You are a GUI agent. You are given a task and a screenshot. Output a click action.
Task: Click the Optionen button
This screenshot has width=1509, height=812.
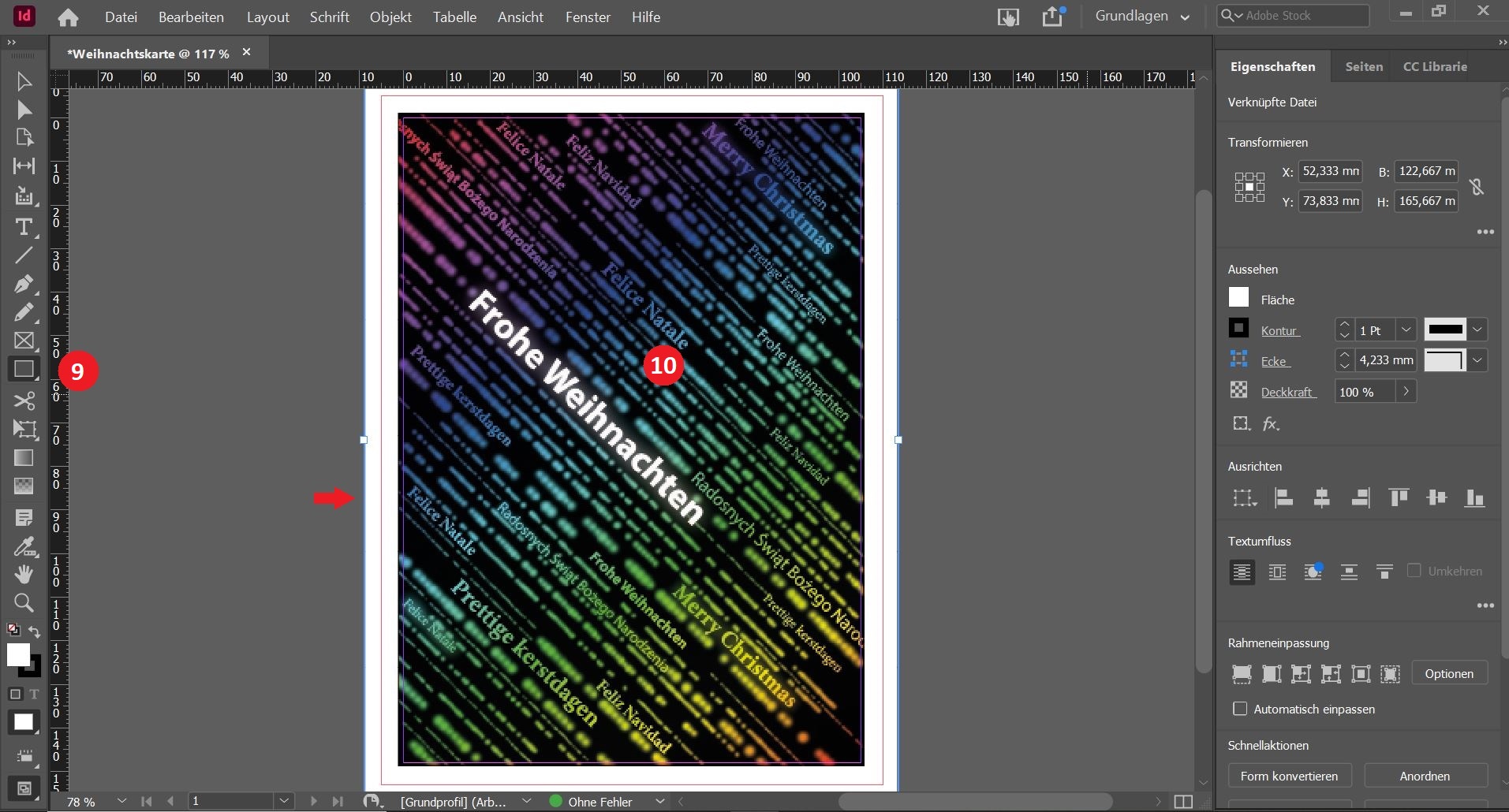[x=1448, y=673]
